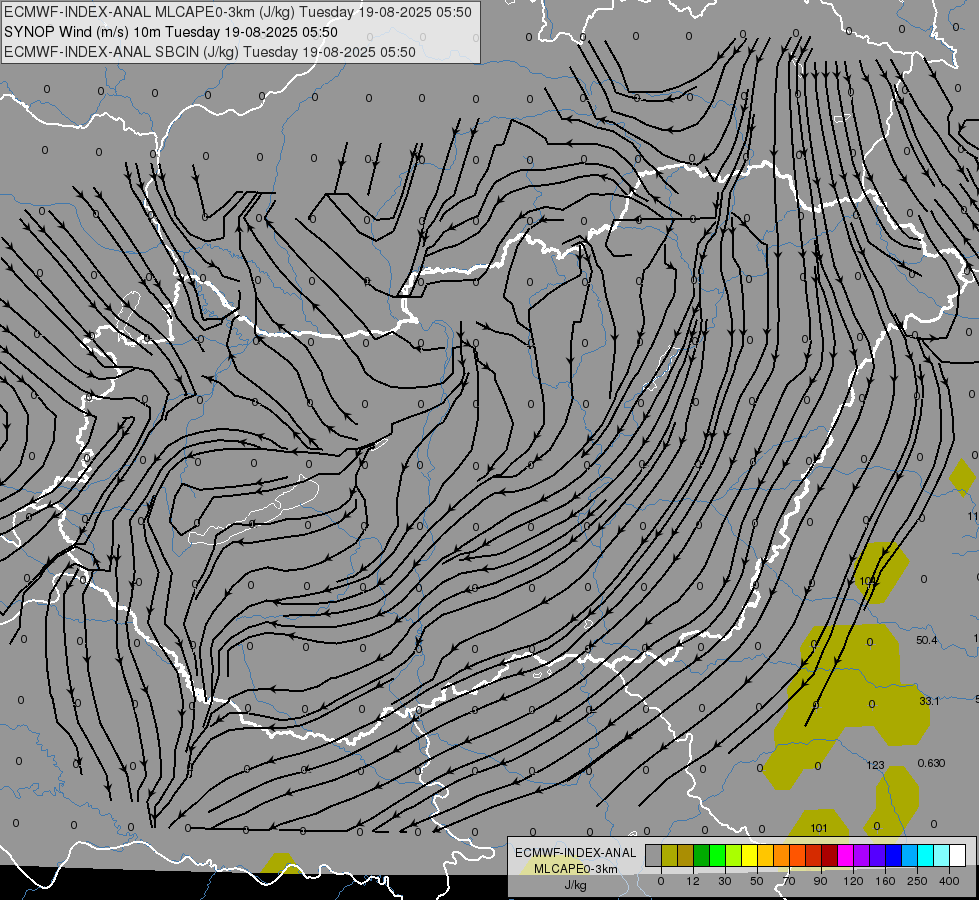Click the legend tick label '400'
The height and width of the screenshot is (900, 979).
pyautogui.click(x=949, y=881)
